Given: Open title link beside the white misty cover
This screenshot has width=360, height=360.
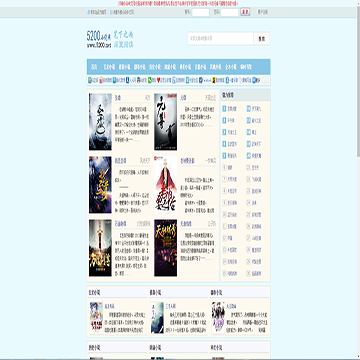Looking at the screenshot, I should point(118,98).
